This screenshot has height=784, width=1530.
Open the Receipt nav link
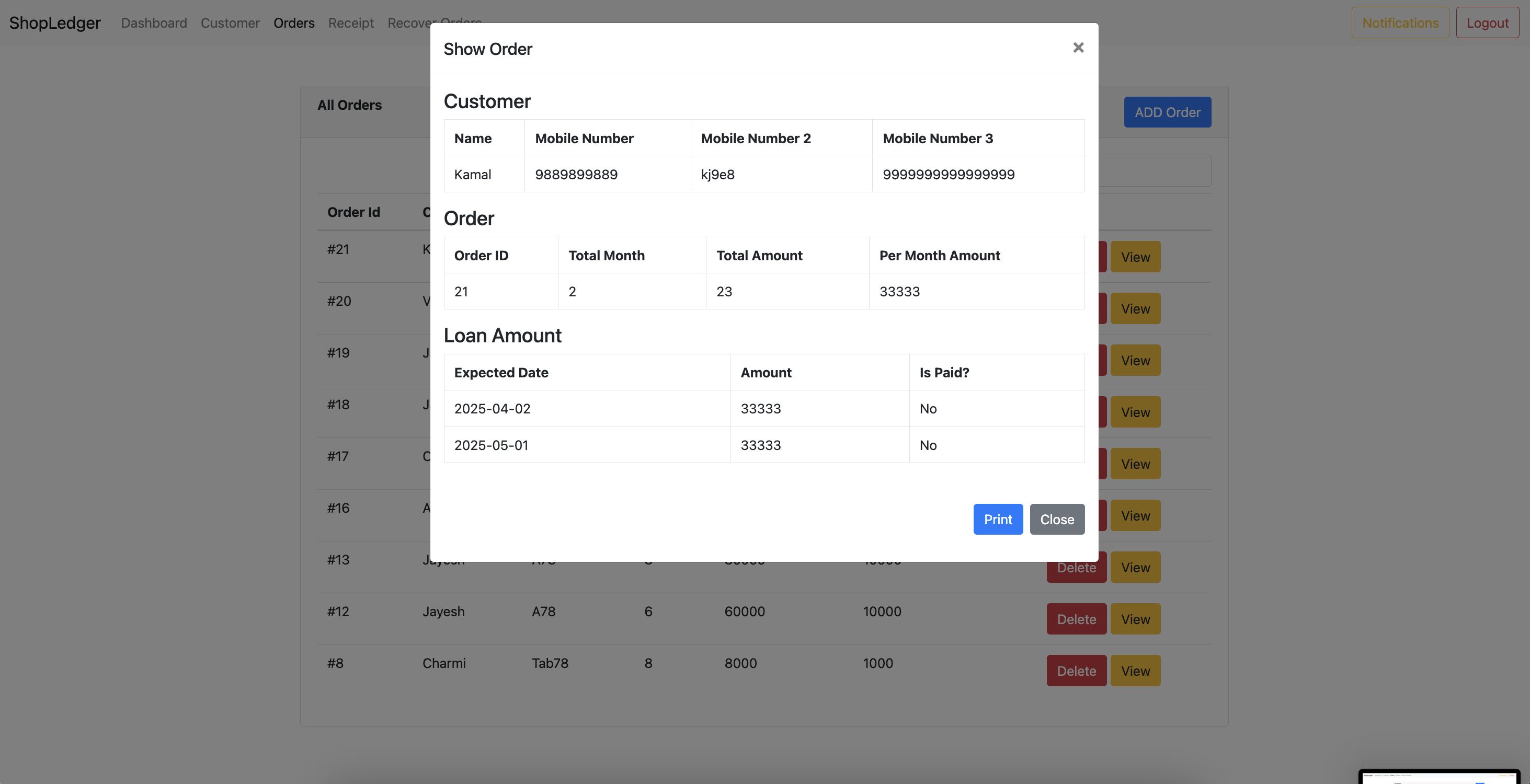point(350,22)
